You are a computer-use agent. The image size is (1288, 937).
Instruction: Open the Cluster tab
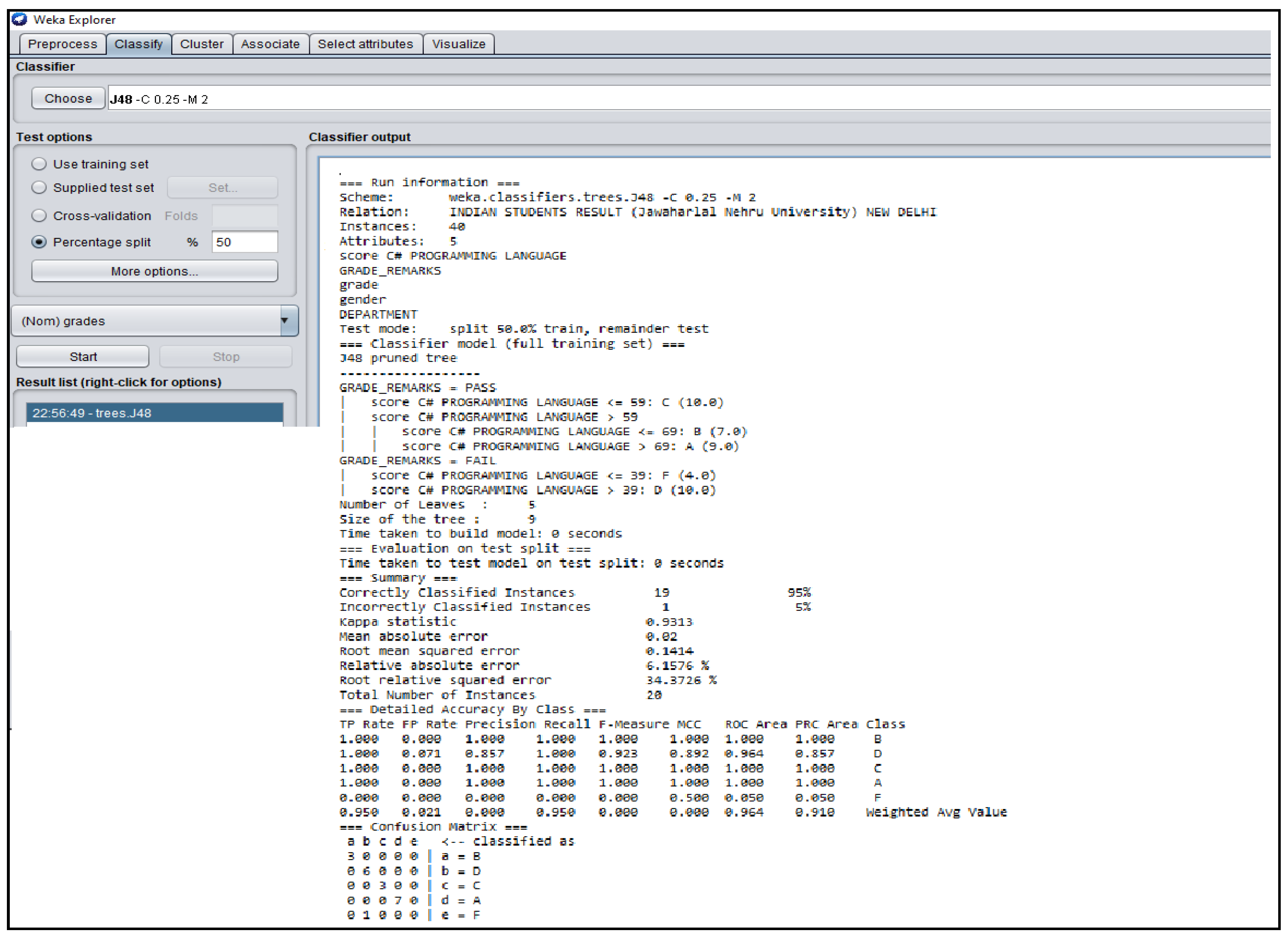click(202, 44)
